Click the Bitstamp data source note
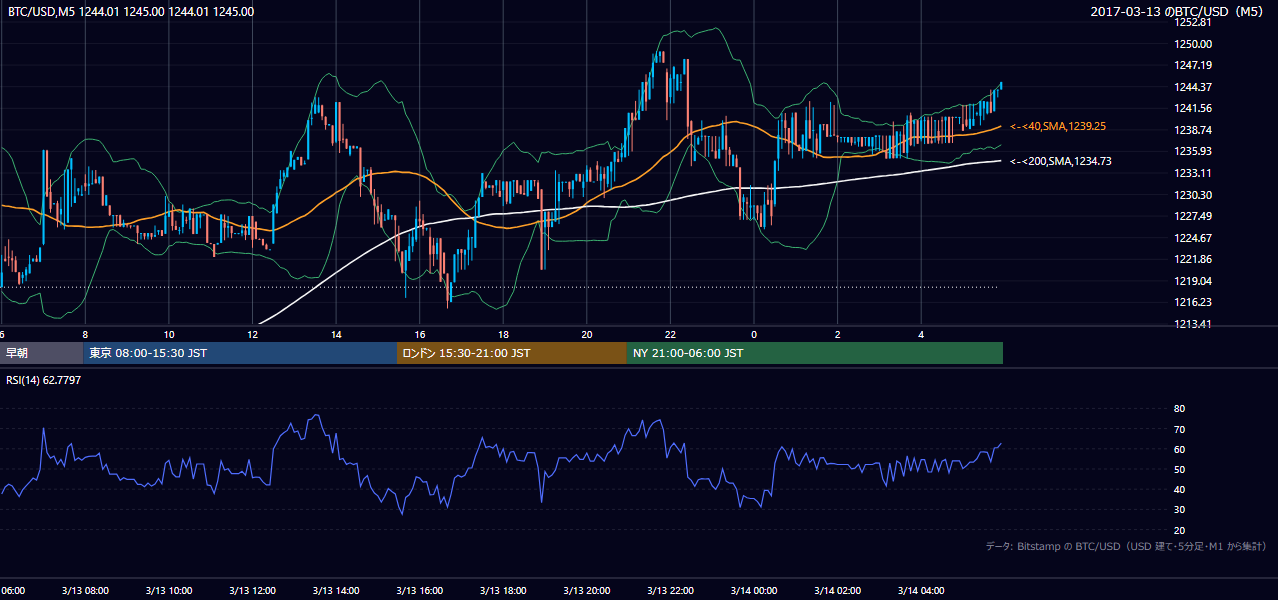The image size is (1278, 600). point(1126,546)
